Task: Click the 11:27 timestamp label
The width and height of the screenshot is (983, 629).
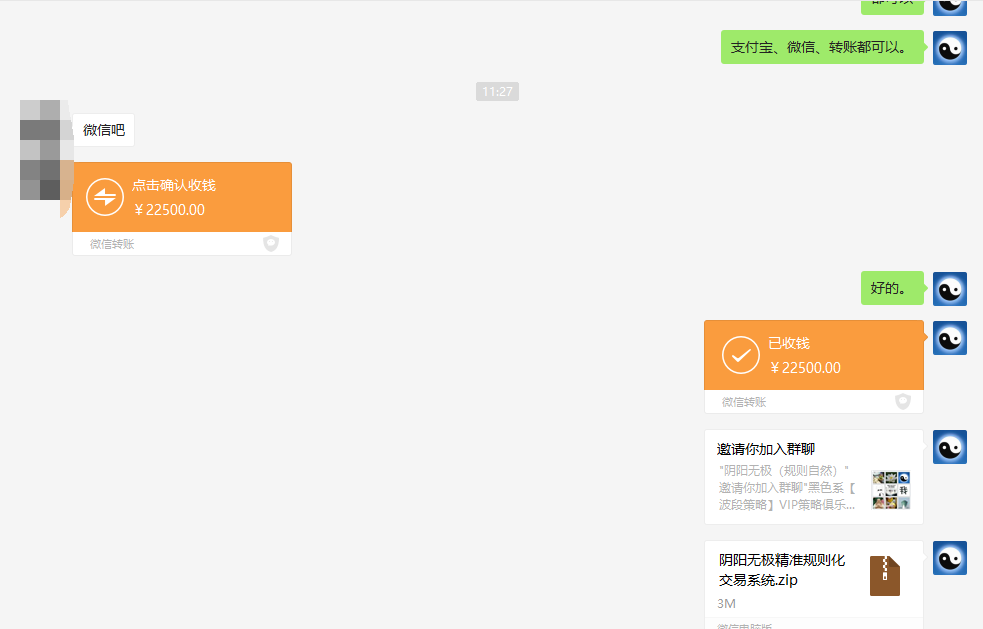Action: pos(497,92)
